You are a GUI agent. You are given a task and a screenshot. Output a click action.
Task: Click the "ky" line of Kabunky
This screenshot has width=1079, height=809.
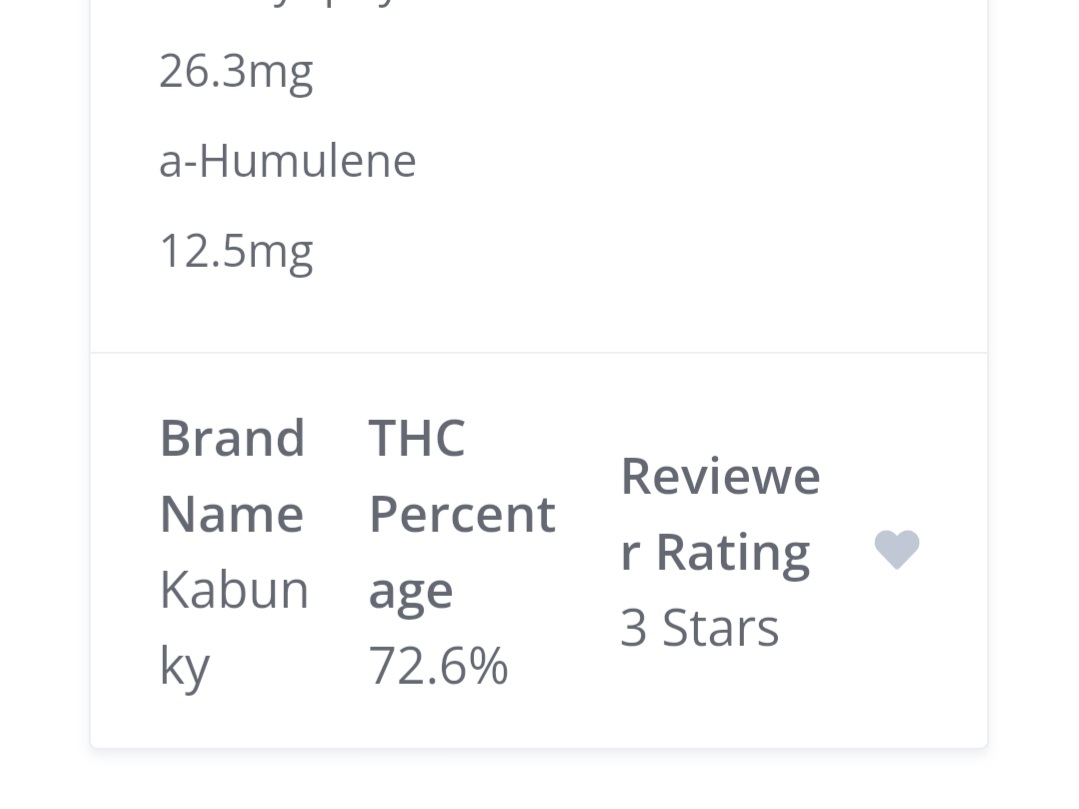(x=184, y=667)
